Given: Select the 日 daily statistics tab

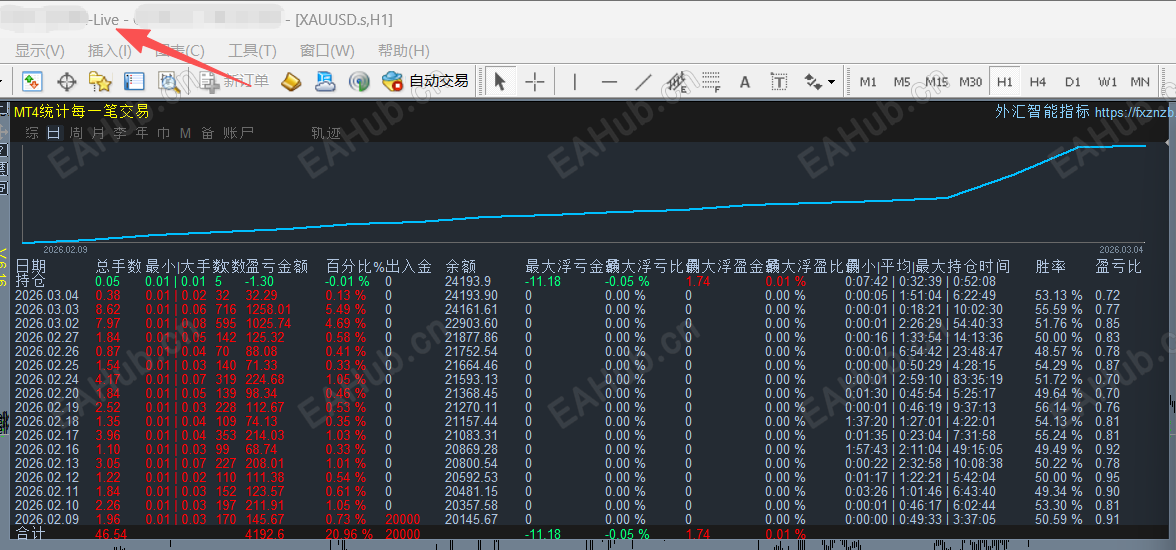Looking at the screenshot, I should [x=53, y=134].
